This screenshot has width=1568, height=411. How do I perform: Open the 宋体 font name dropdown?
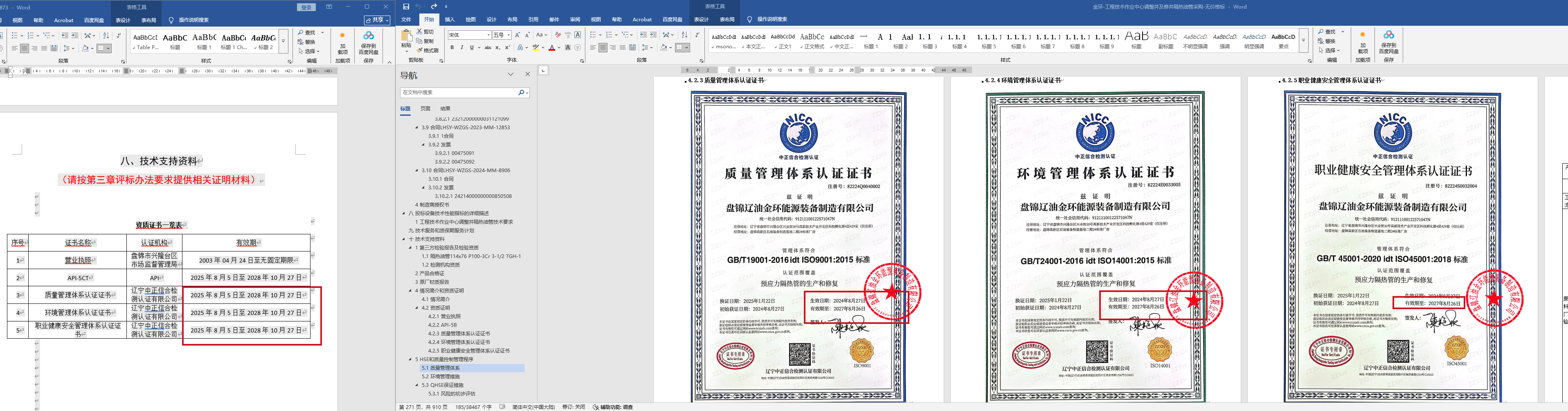tap(488, 35)
